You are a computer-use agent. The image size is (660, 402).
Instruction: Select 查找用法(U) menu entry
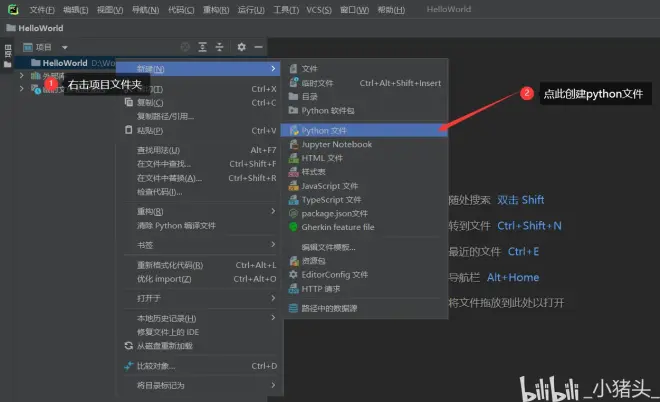[x=200, y=150]
